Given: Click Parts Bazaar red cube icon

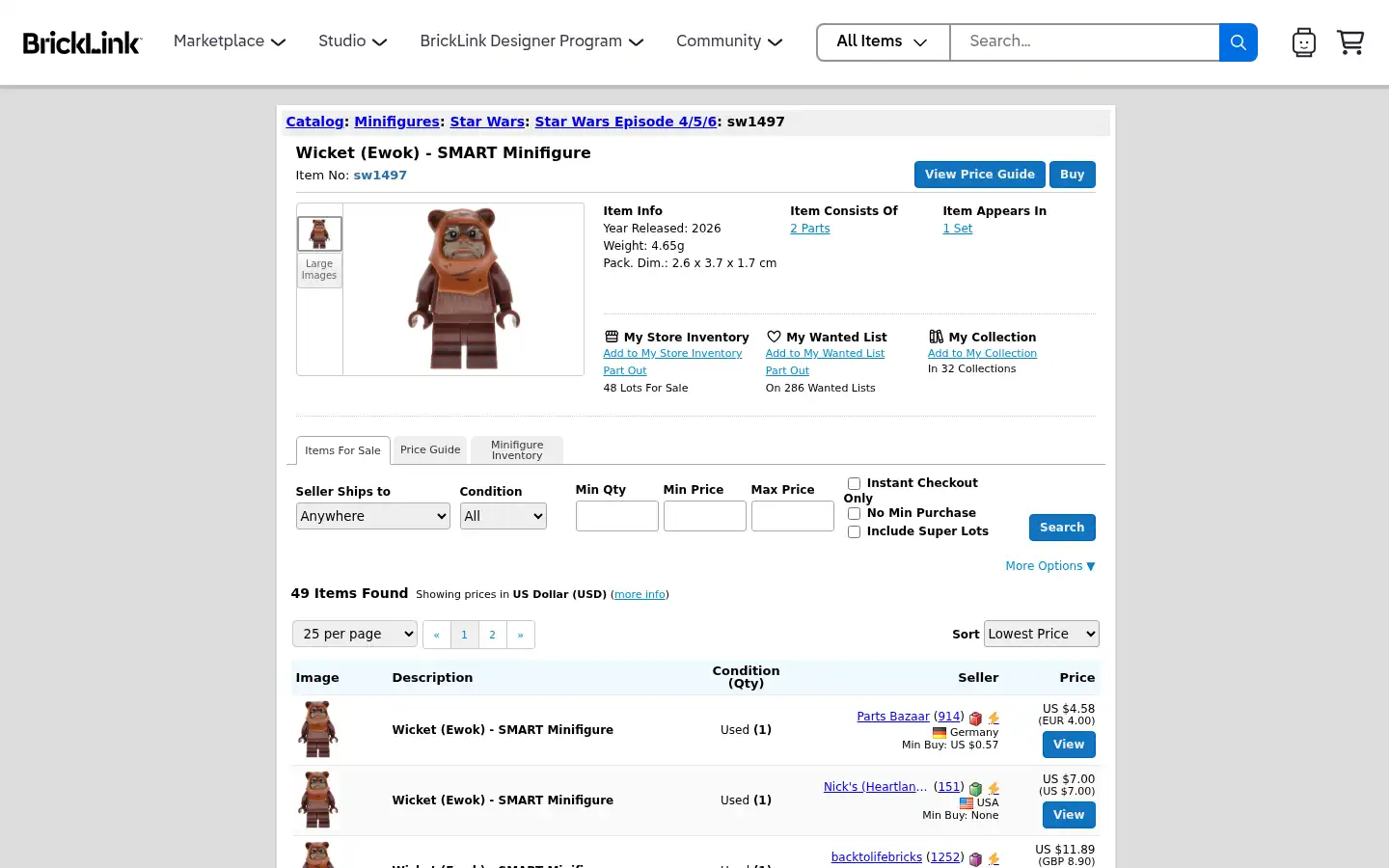Looking at the screenshot, I should 976,719.
